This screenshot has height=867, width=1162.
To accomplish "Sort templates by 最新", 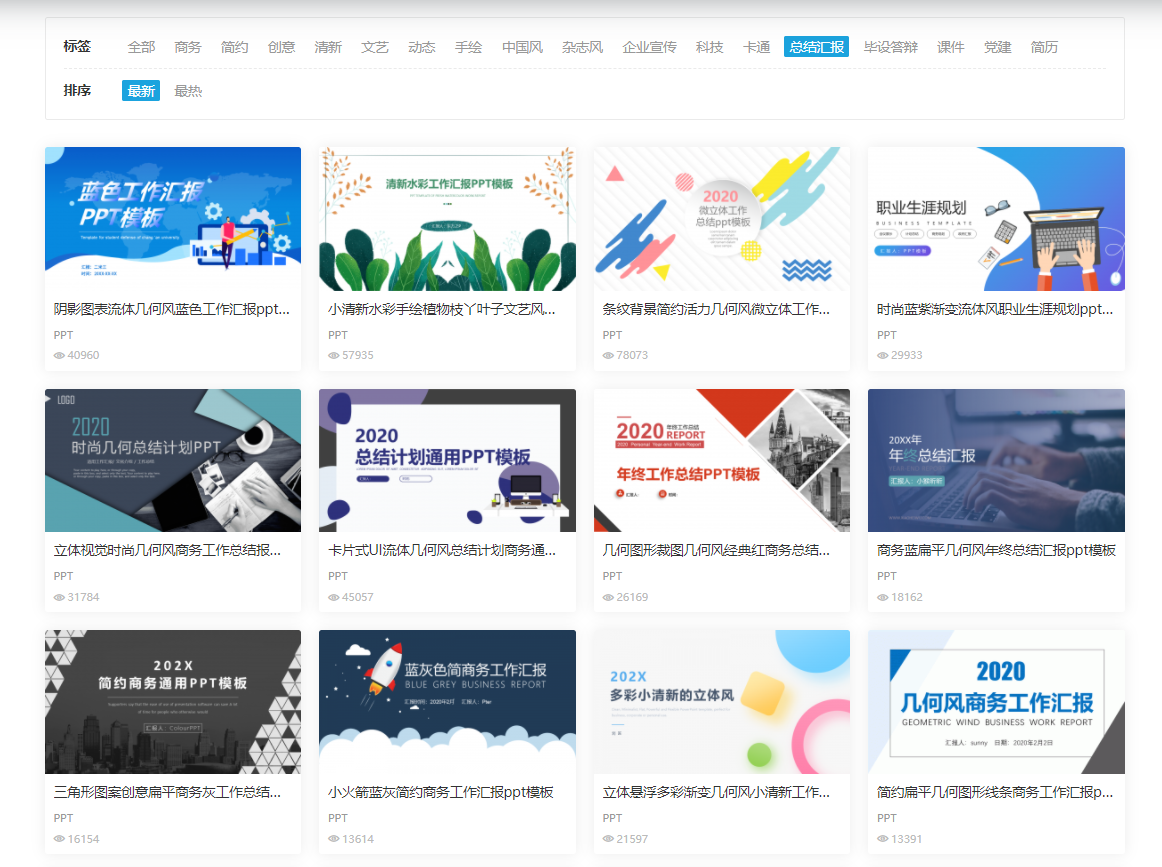I will 141,90.
